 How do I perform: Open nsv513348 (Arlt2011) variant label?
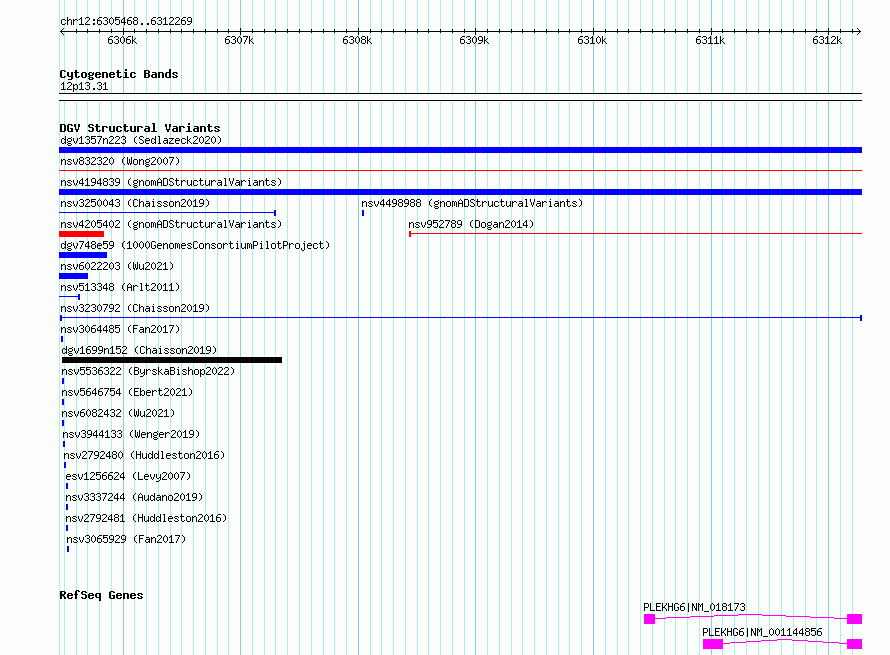120,287
